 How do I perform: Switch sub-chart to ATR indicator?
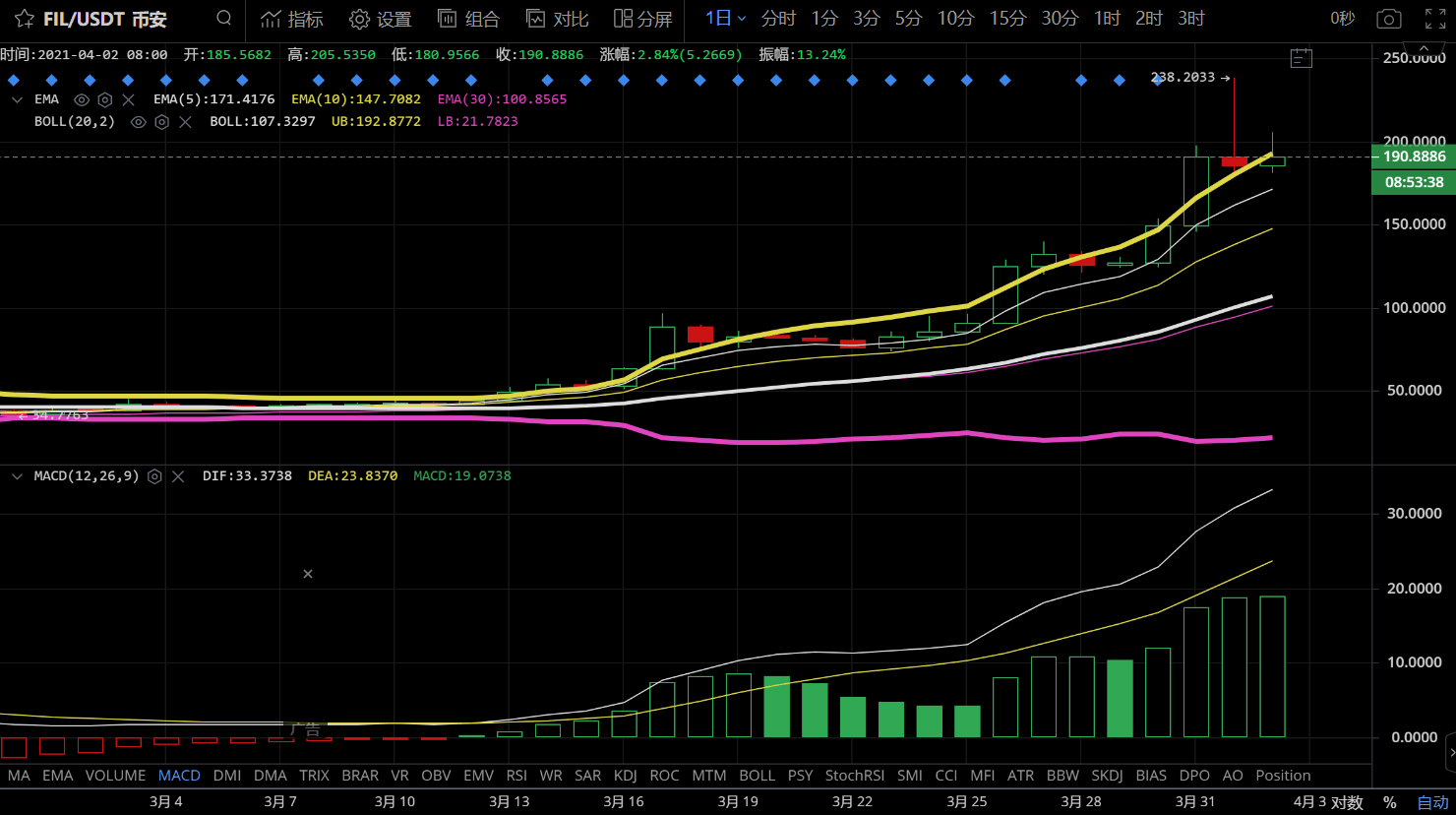pos(1021,776)
